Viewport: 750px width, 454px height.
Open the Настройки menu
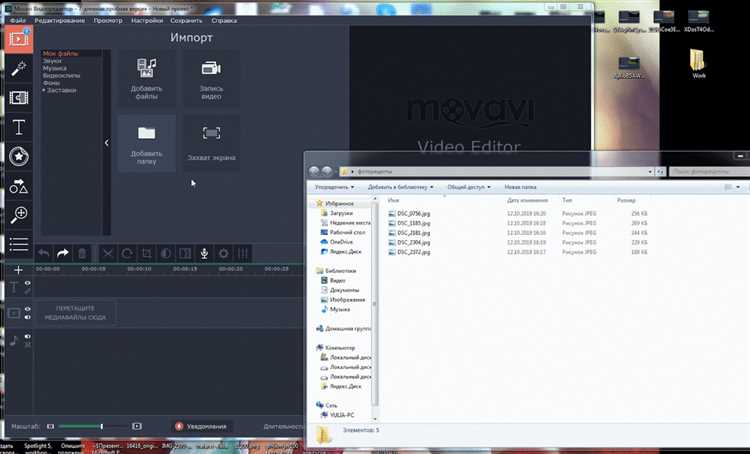coord(147,21)
